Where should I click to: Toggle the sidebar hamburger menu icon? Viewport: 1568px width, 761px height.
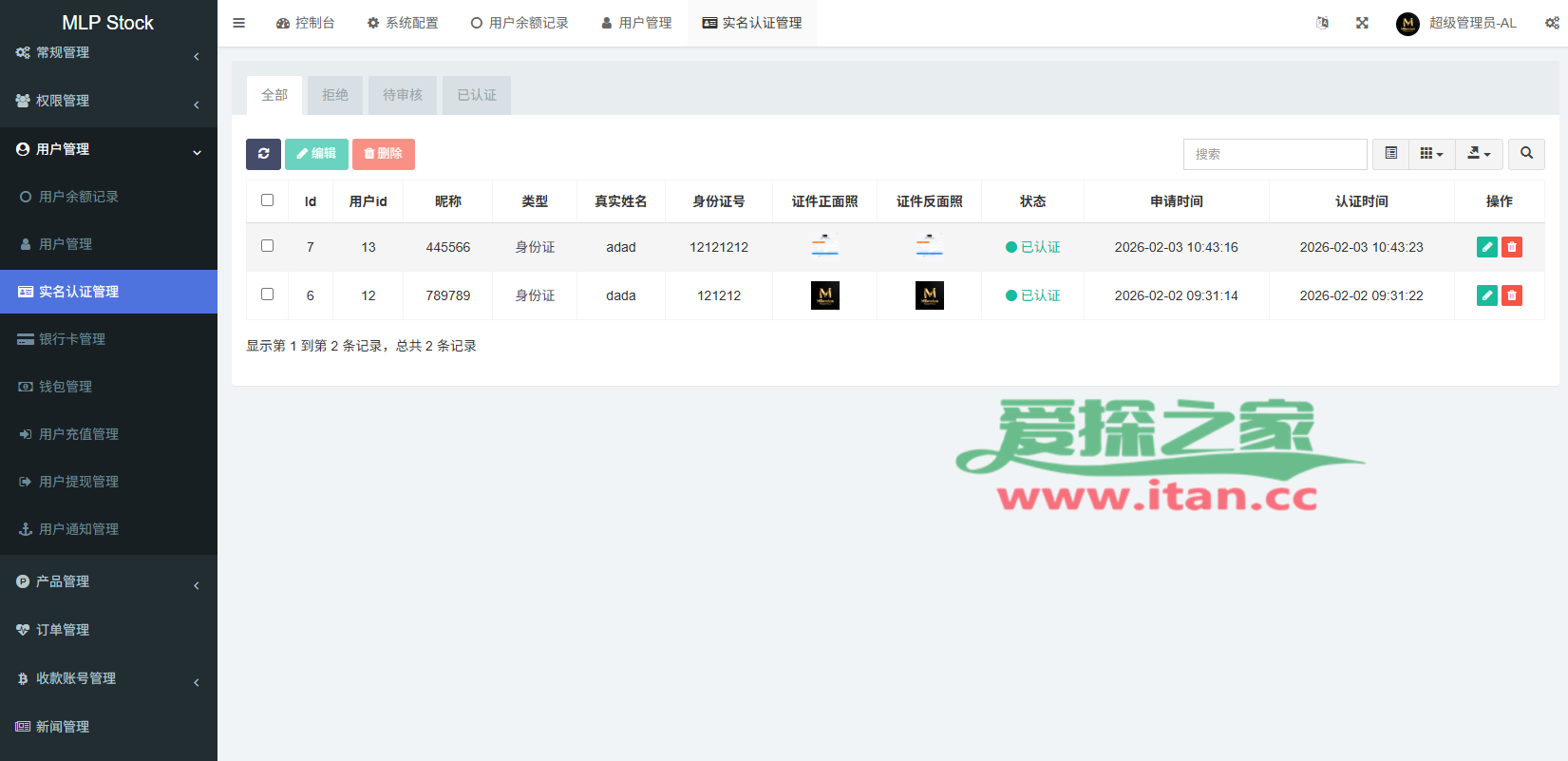(x=239, y=23)
